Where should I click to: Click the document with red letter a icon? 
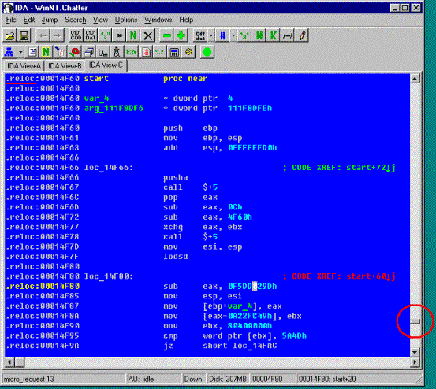coord(146,52)
